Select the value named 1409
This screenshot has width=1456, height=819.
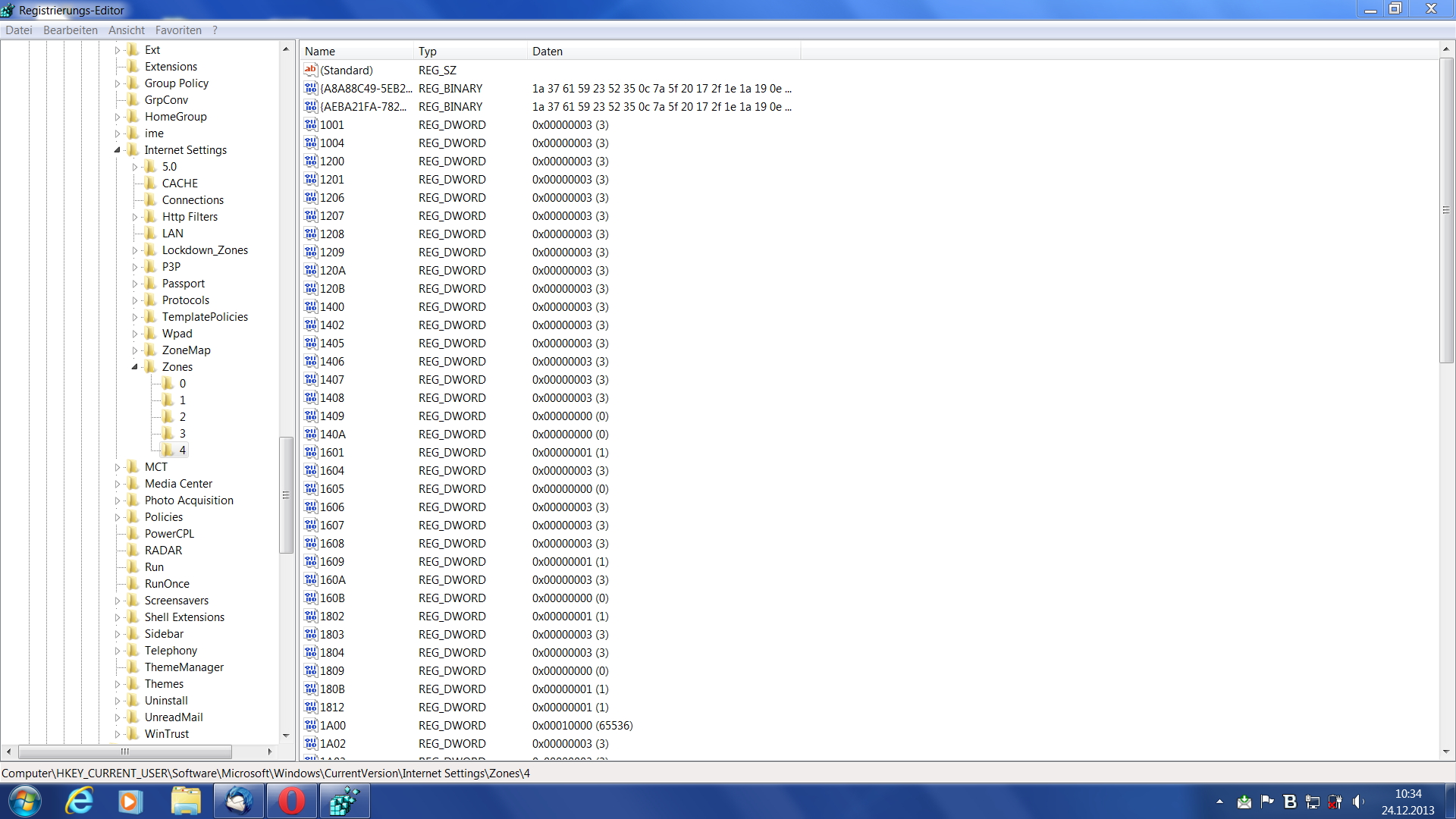tap(332, 416)
